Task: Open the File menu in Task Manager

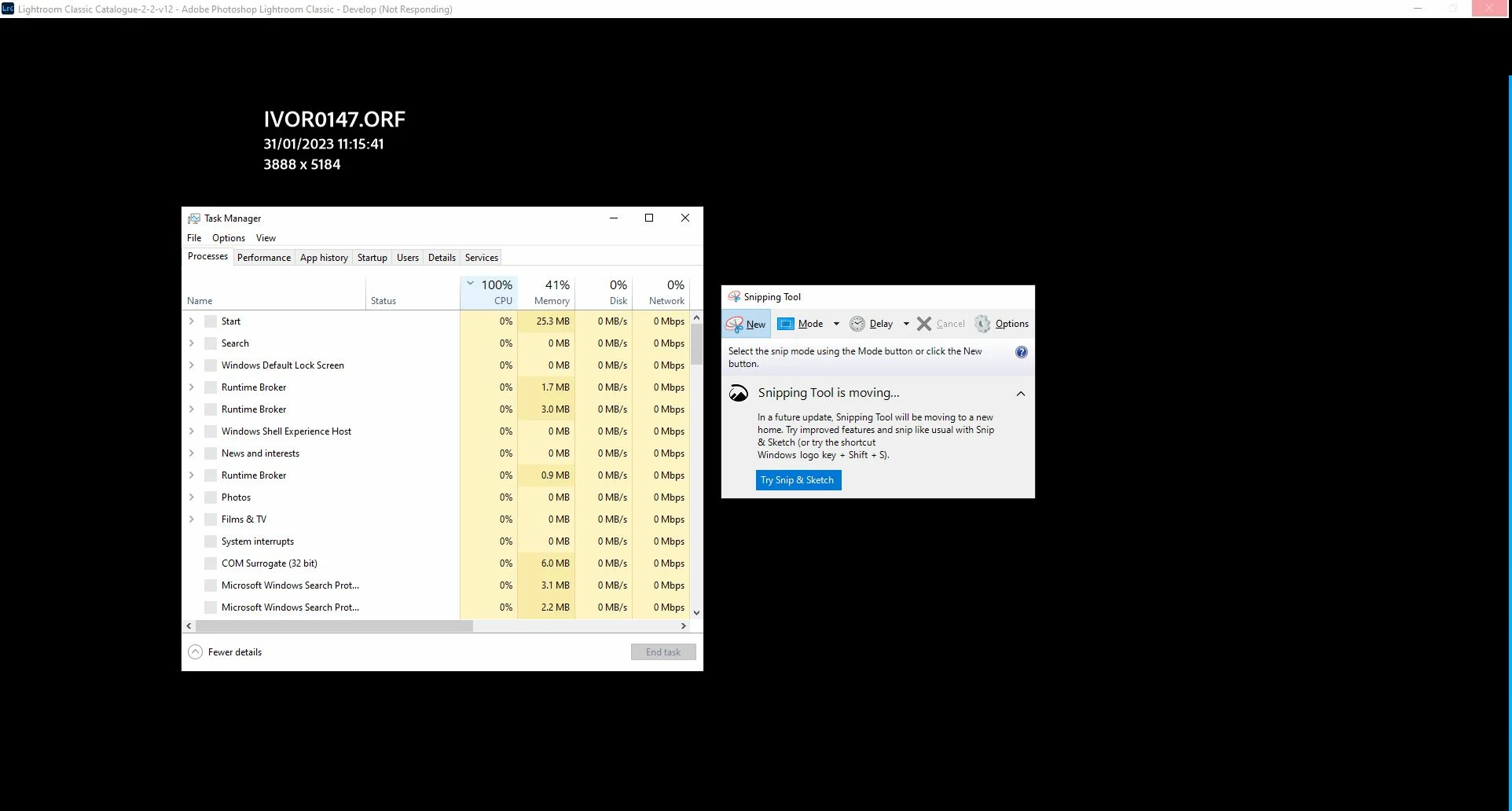Action: click(194, 238)
